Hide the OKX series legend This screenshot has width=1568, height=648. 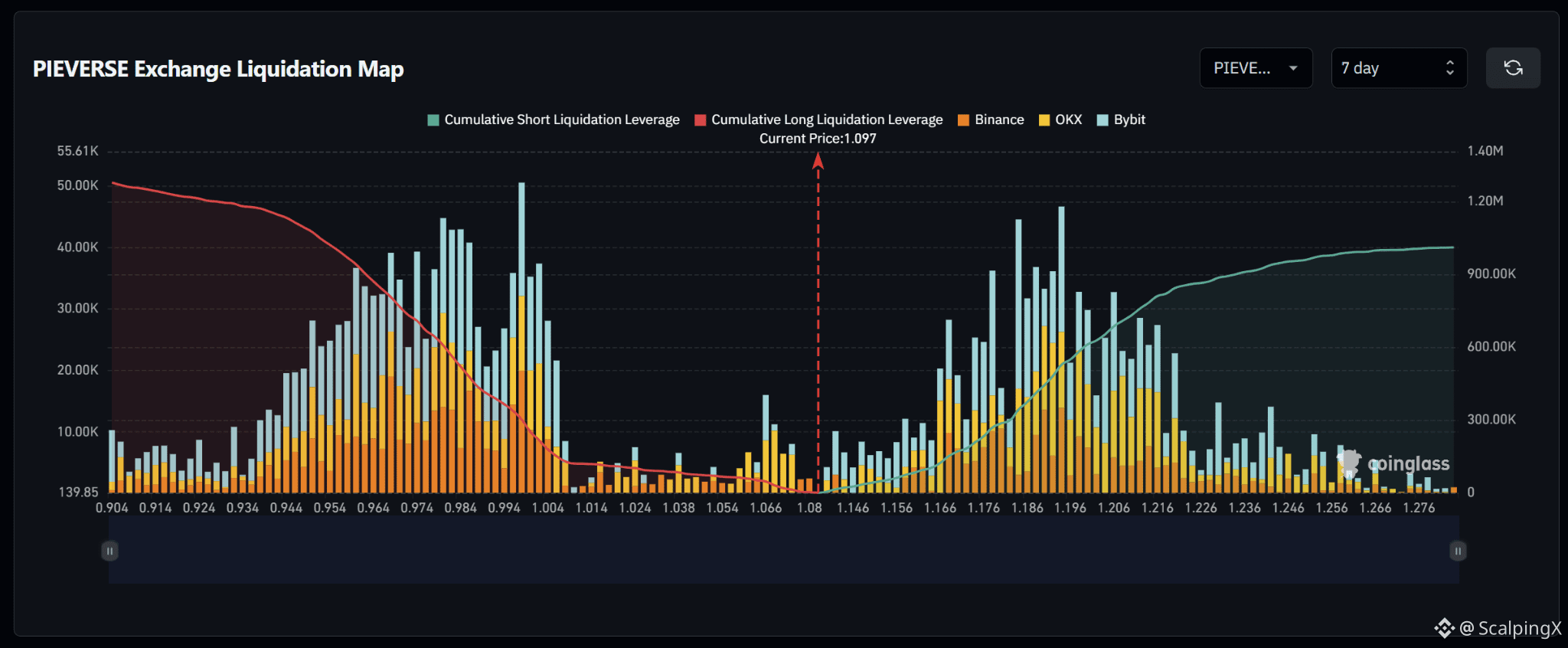click(1060, 119)
